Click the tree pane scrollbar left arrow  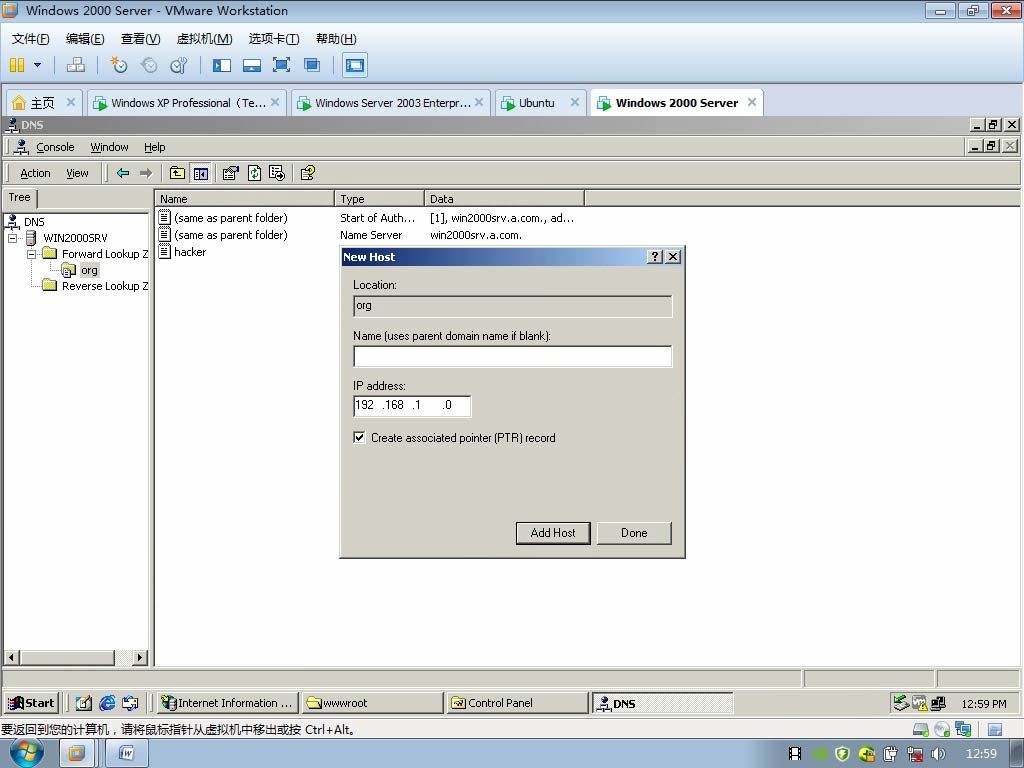[12, 657]
